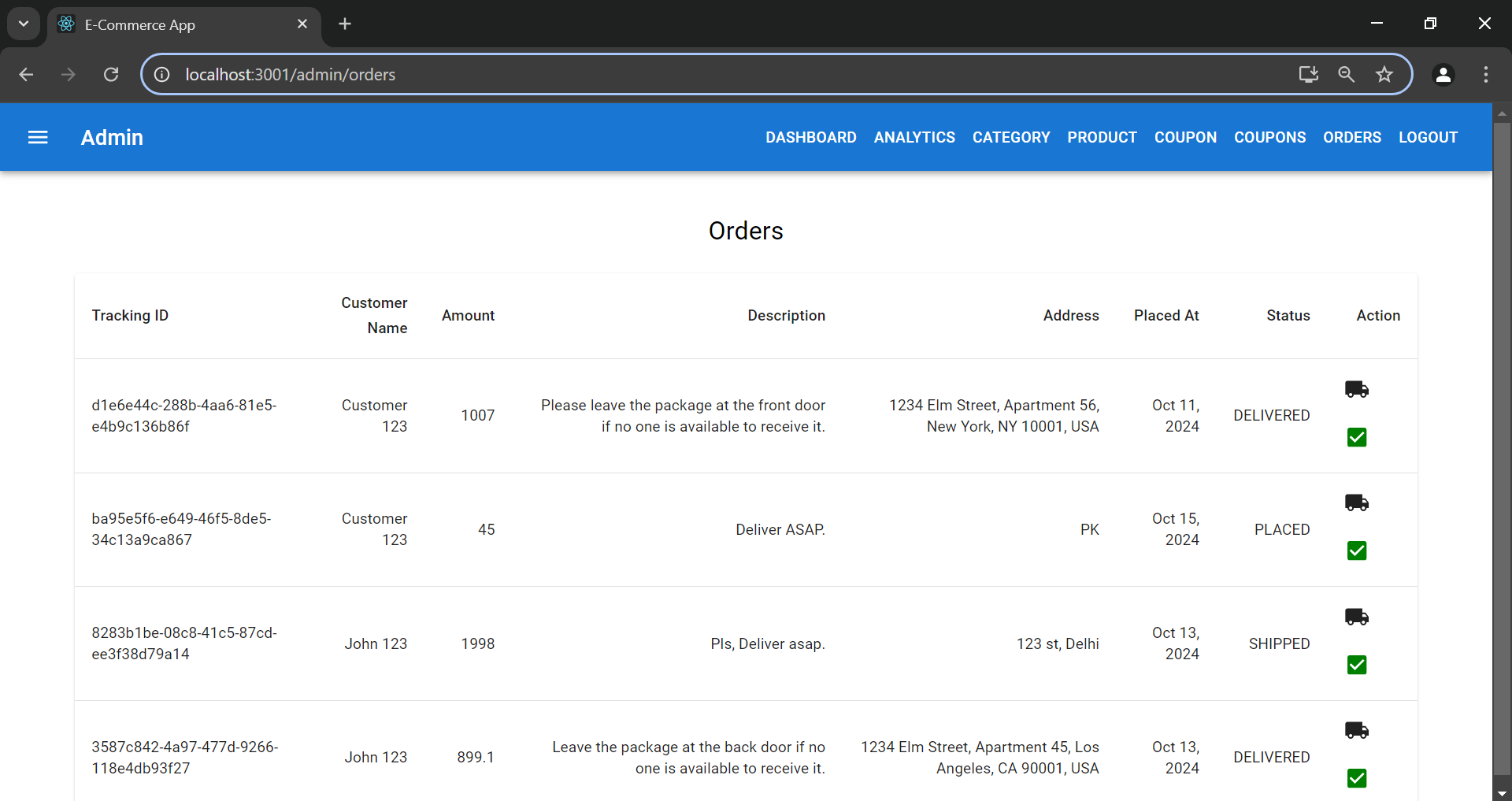The height and width of the screenshot is (801, 1512).
Task: Click amount 899.1
Action: (476, 757)
